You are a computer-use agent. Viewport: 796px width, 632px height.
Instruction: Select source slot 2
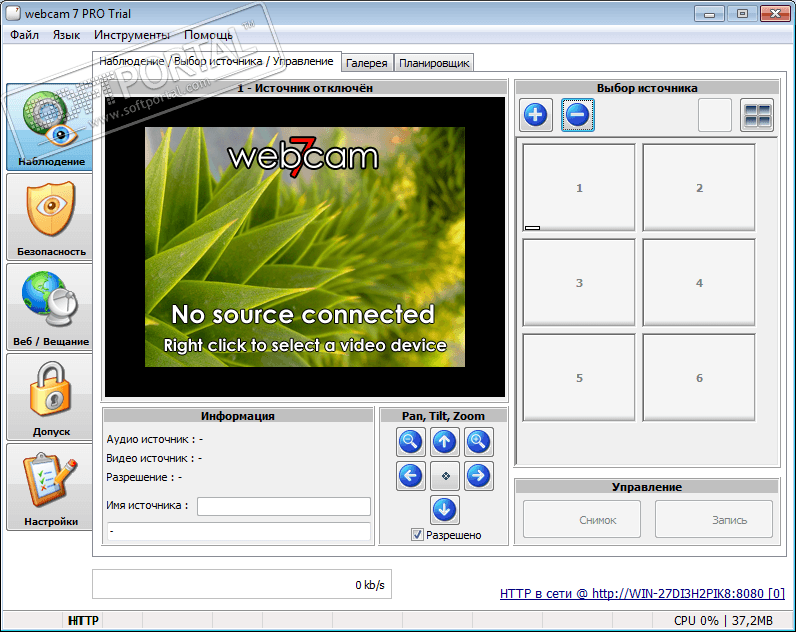click(x=699, y=187)
